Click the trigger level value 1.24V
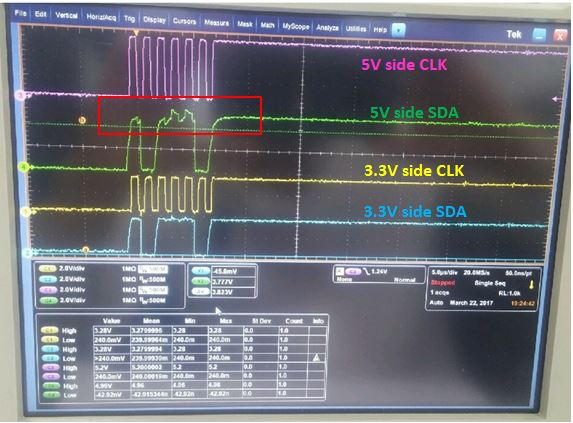573x423 pixels. [x=379, y=272]
